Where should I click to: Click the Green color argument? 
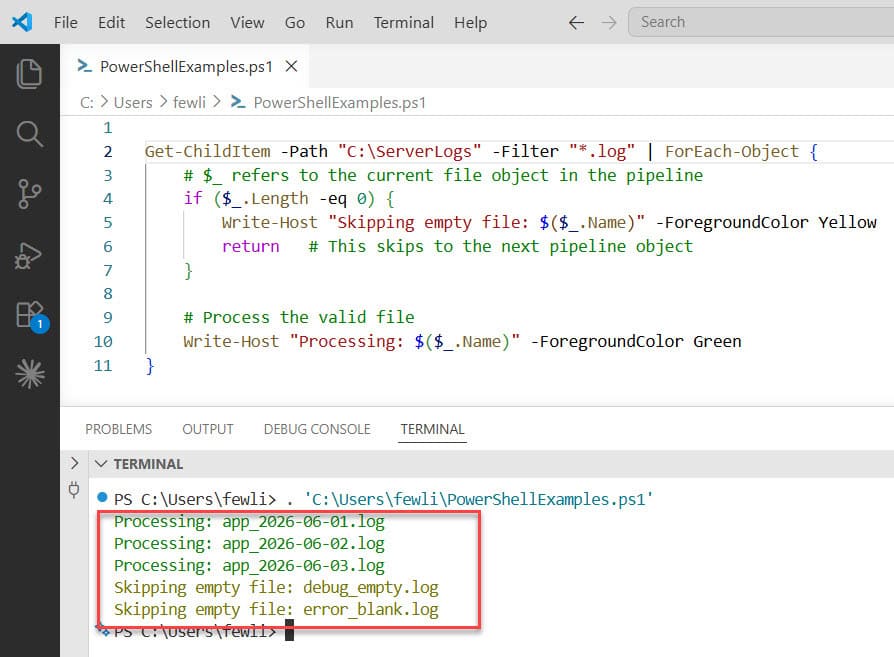pyautogui.click(x=717, y=342)
